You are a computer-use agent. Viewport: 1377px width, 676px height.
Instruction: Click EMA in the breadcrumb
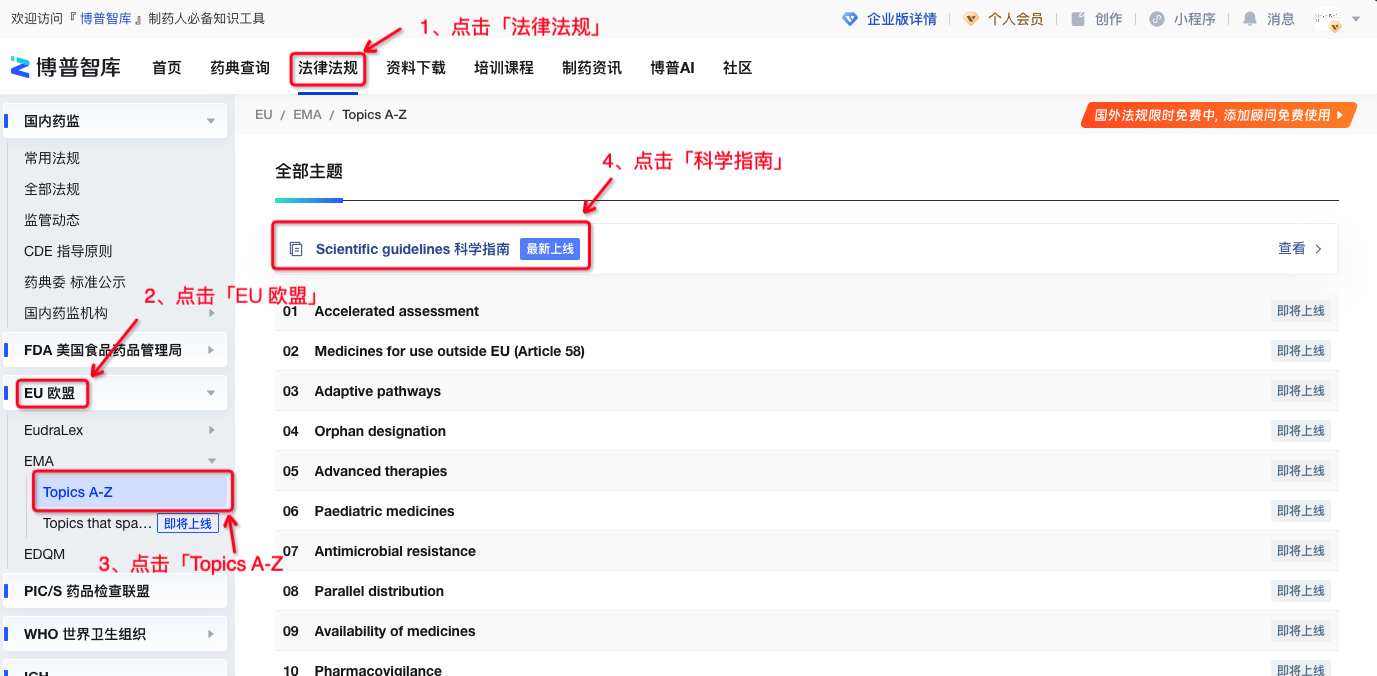tap(307, 115)
